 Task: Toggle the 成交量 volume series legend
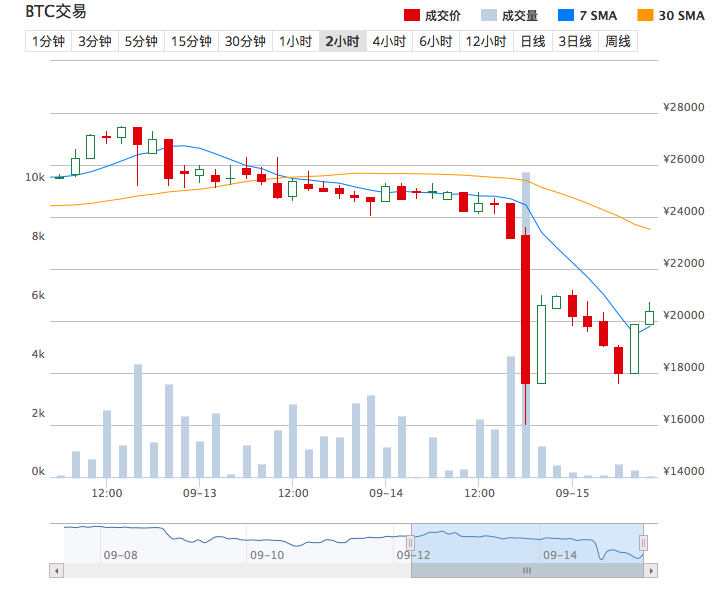[x=509, y=15]
